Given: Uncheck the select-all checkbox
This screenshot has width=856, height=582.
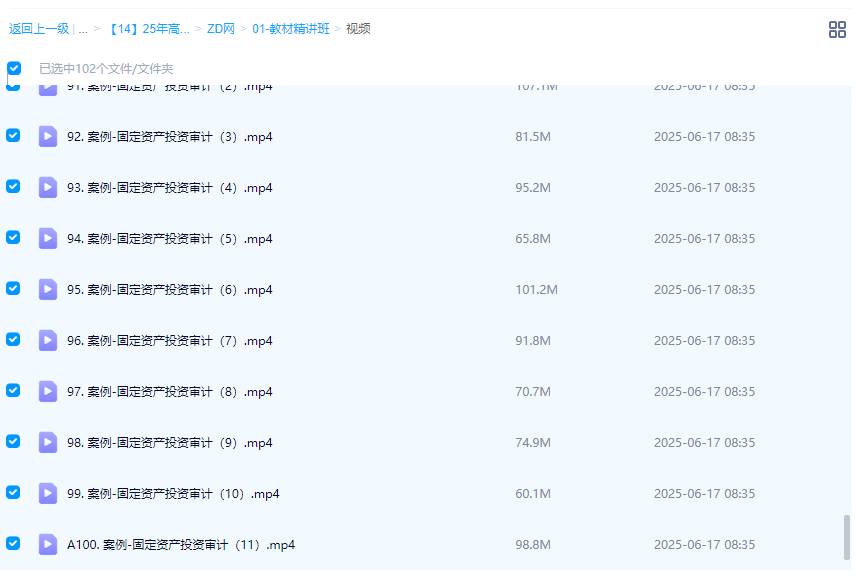Looking at the screenshot, I should (14, 68).
